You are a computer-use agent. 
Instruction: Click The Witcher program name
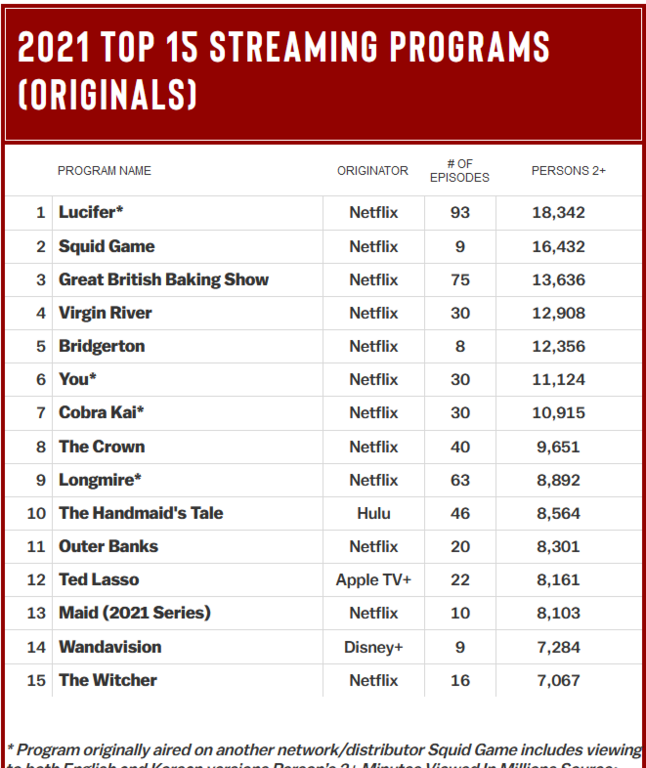point(108,680)
